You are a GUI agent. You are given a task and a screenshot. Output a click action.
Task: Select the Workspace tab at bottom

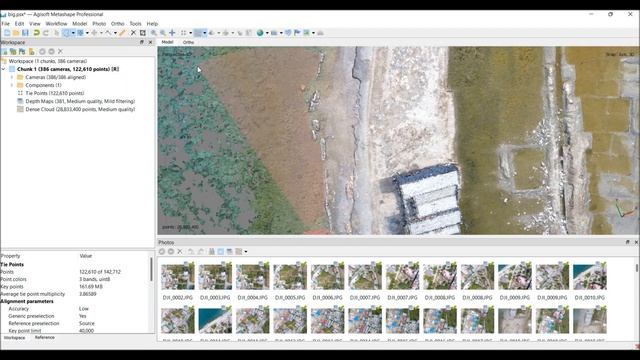pyautogui.click(x=15, y=338)
